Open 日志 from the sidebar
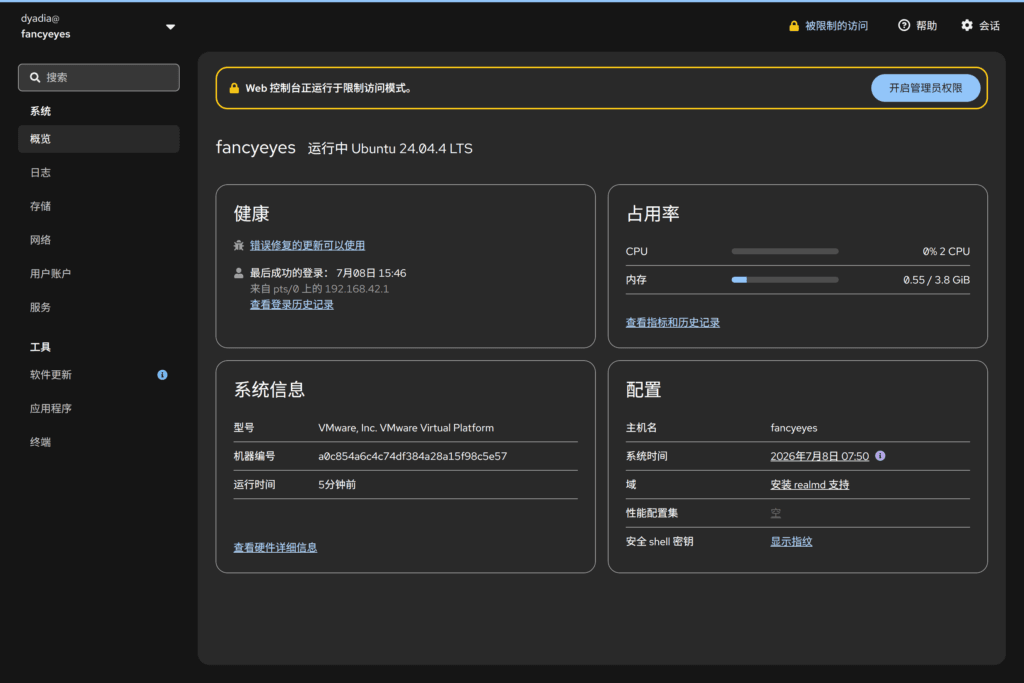This screenshot has width=1024, height=683. coord(99,172)
